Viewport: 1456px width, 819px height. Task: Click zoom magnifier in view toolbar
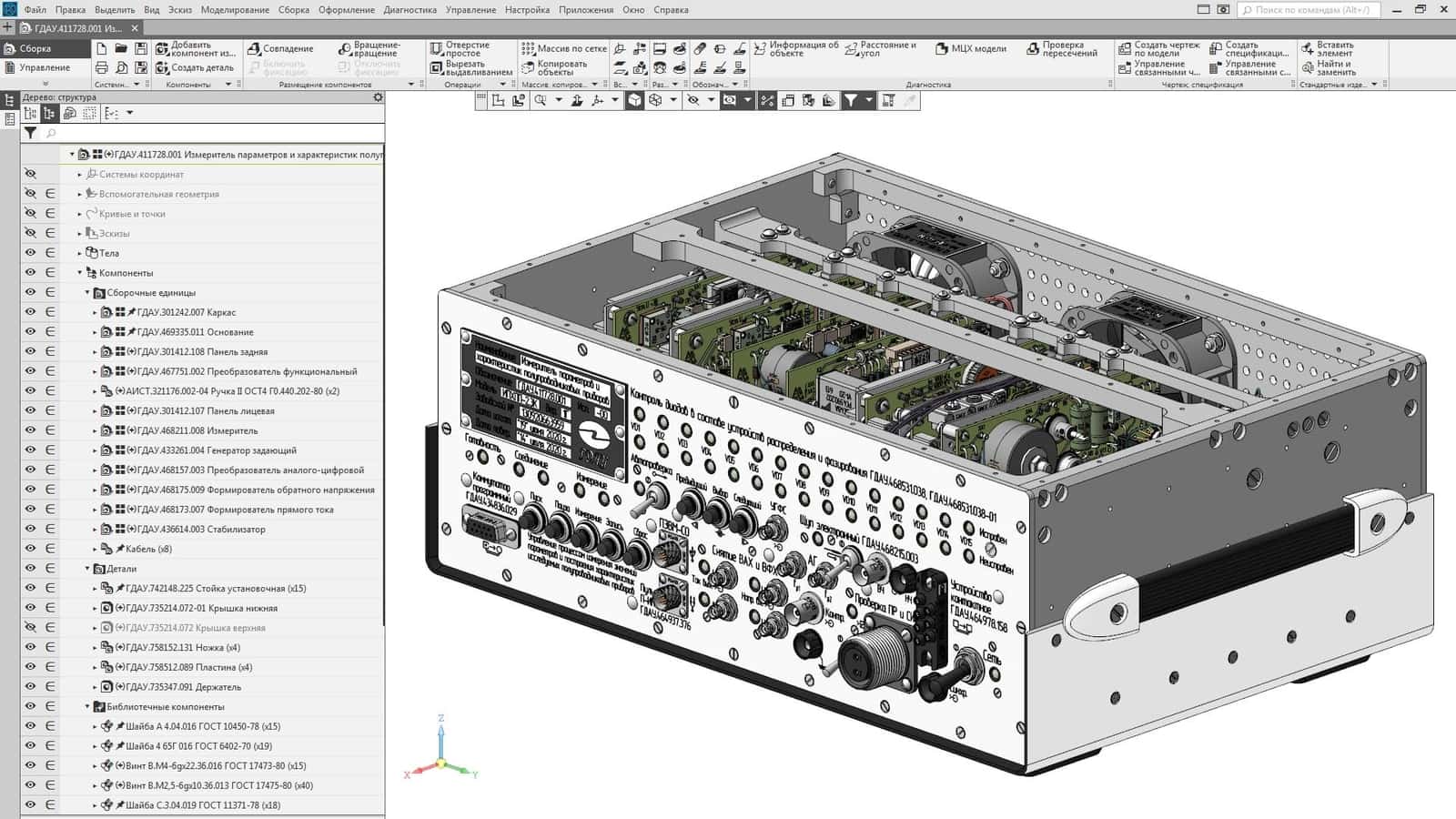click(x=541, y=100)
